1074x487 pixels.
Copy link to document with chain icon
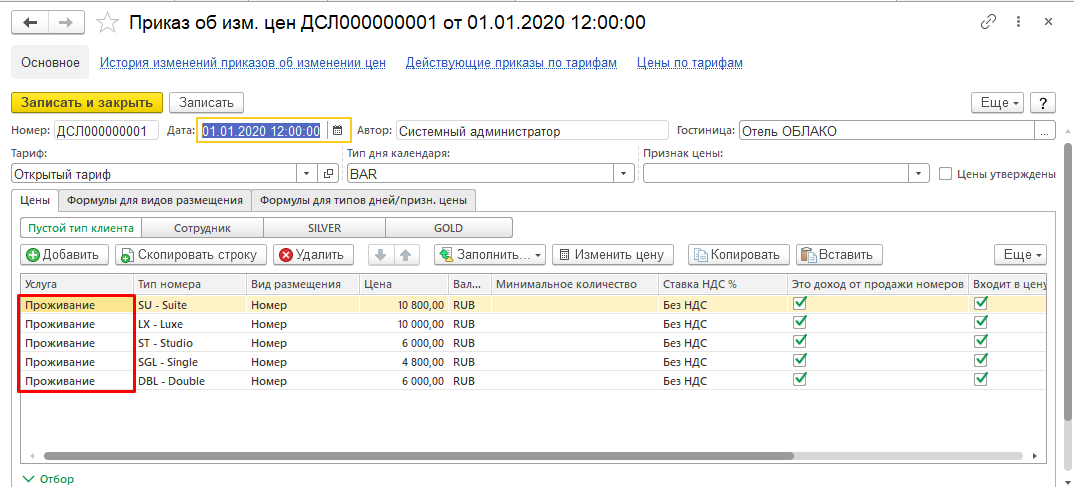(988, 22)
